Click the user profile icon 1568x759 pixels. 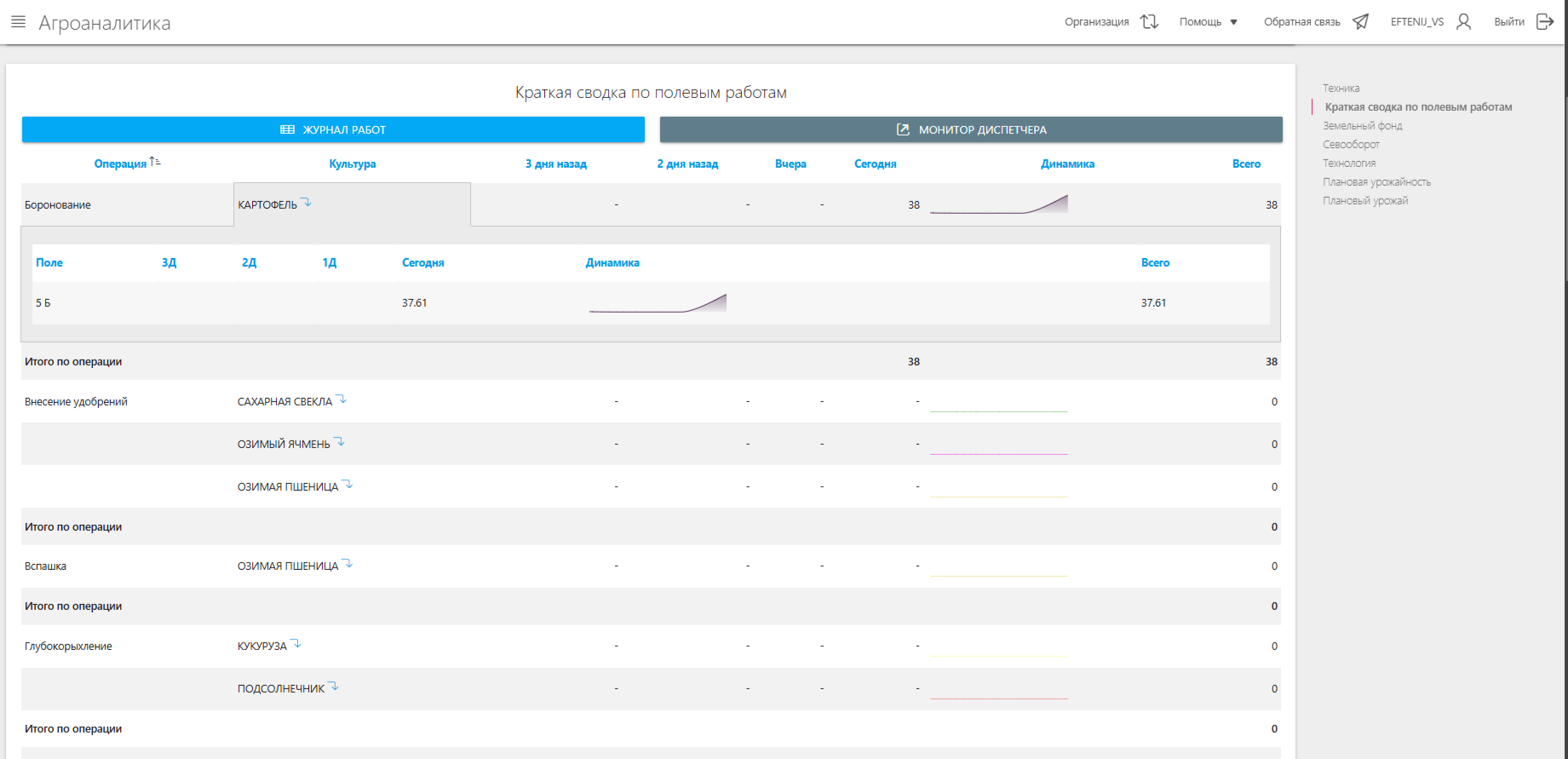click(x=1463, y=22)
